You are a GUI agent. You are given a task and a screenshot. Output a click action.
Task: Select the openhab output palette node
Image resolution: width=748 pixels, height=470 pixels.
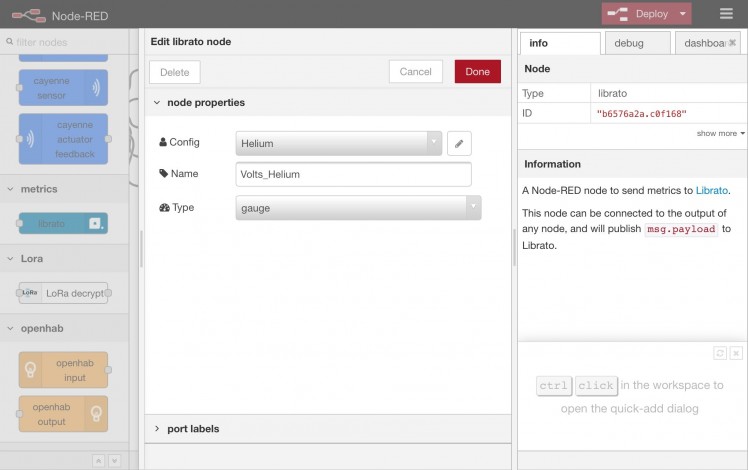pyautogui.click(x=63, y=414)
